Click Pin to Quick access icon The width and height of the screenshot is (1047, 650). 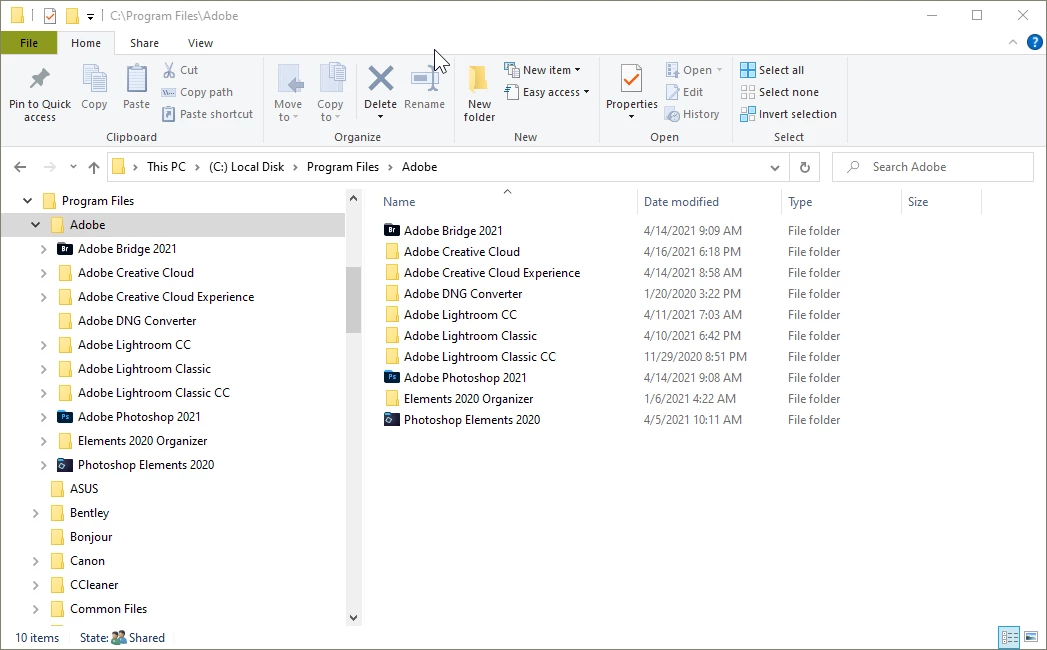[x=39, y=79]
